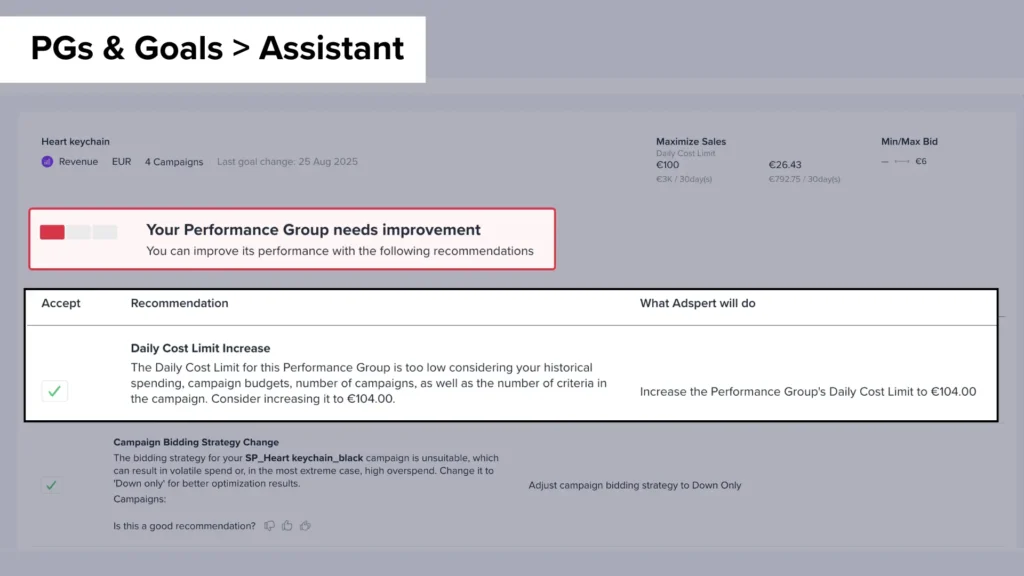This screenshot has width=1024, height=576.
Task: Click the Min/Max Bid range arrow icon
Action: (x=902, y=162)
